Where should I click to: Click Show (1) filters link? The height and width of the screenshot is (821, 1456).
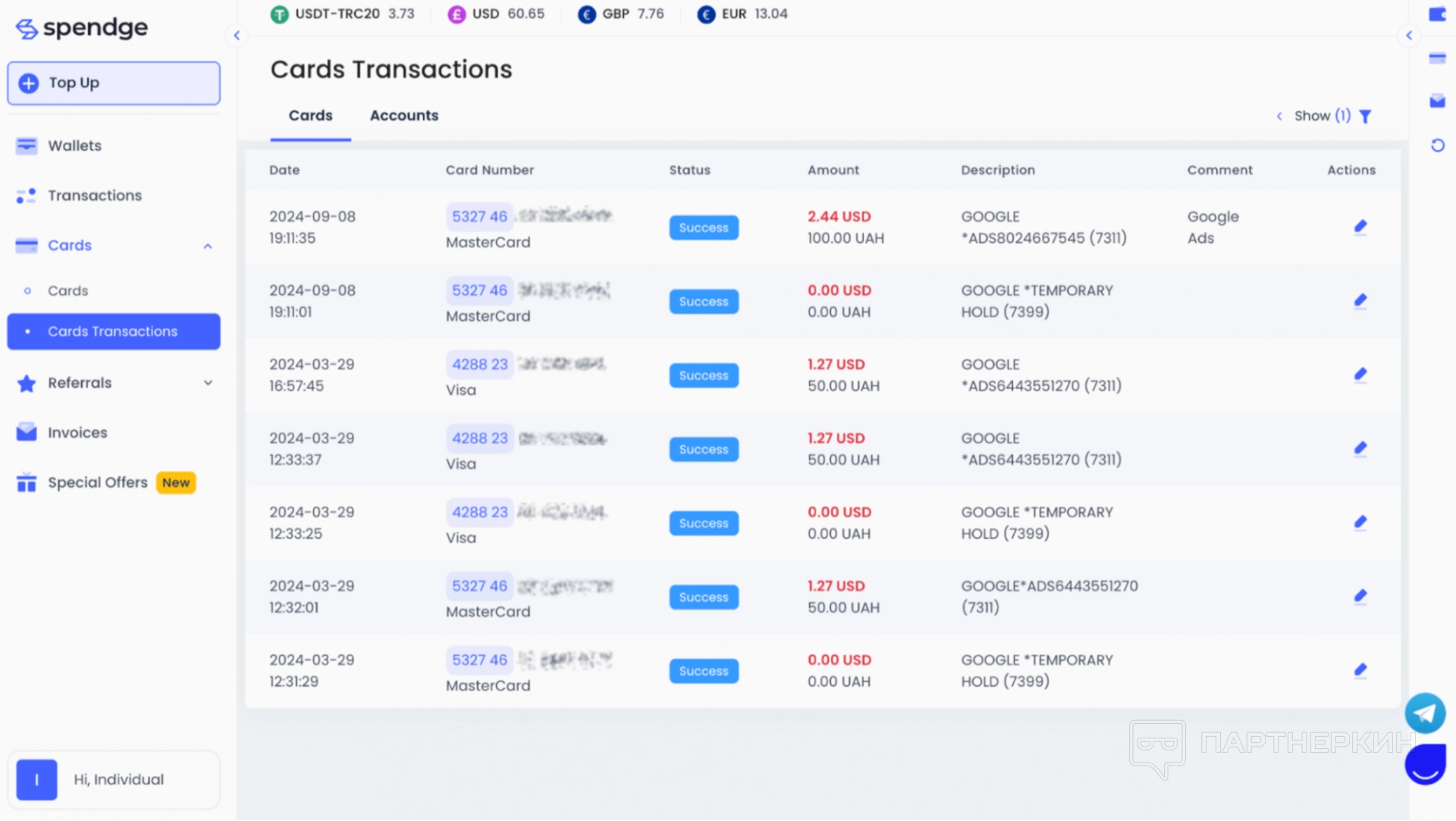coord(1322,116)
